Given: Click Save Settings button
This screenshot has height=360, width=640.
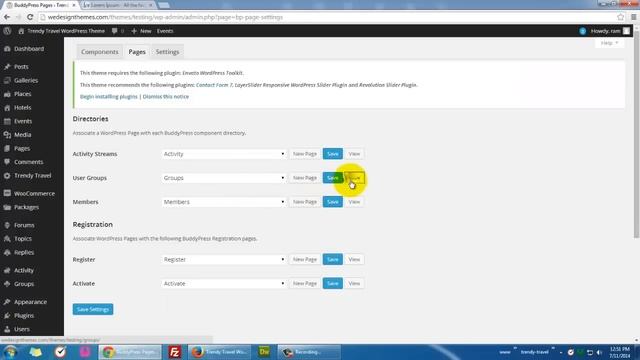Looking at the screenshot, I should 93,309.
